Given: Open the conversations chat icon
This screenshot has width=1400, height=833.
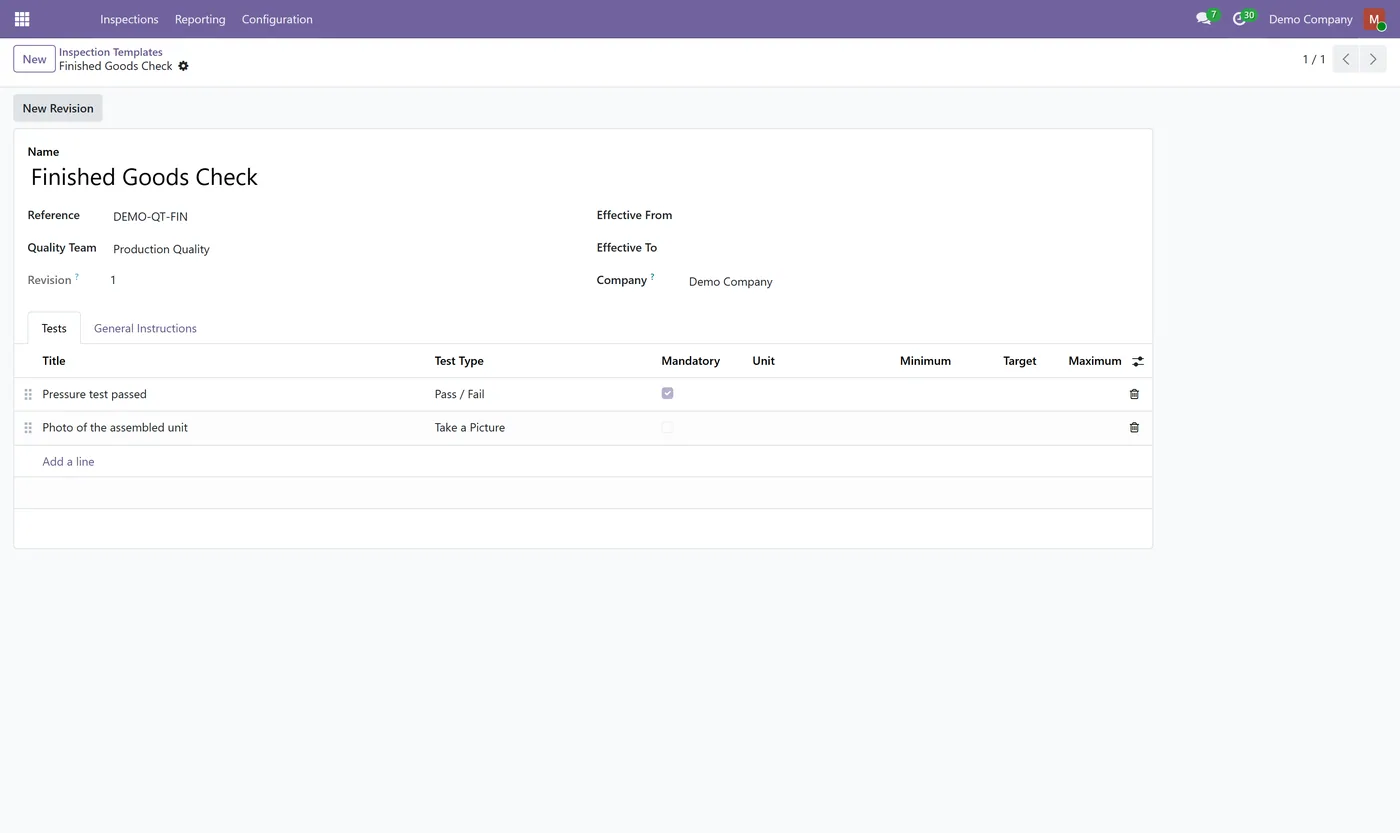Looking at the screenshot, I should click(1204, 19).
